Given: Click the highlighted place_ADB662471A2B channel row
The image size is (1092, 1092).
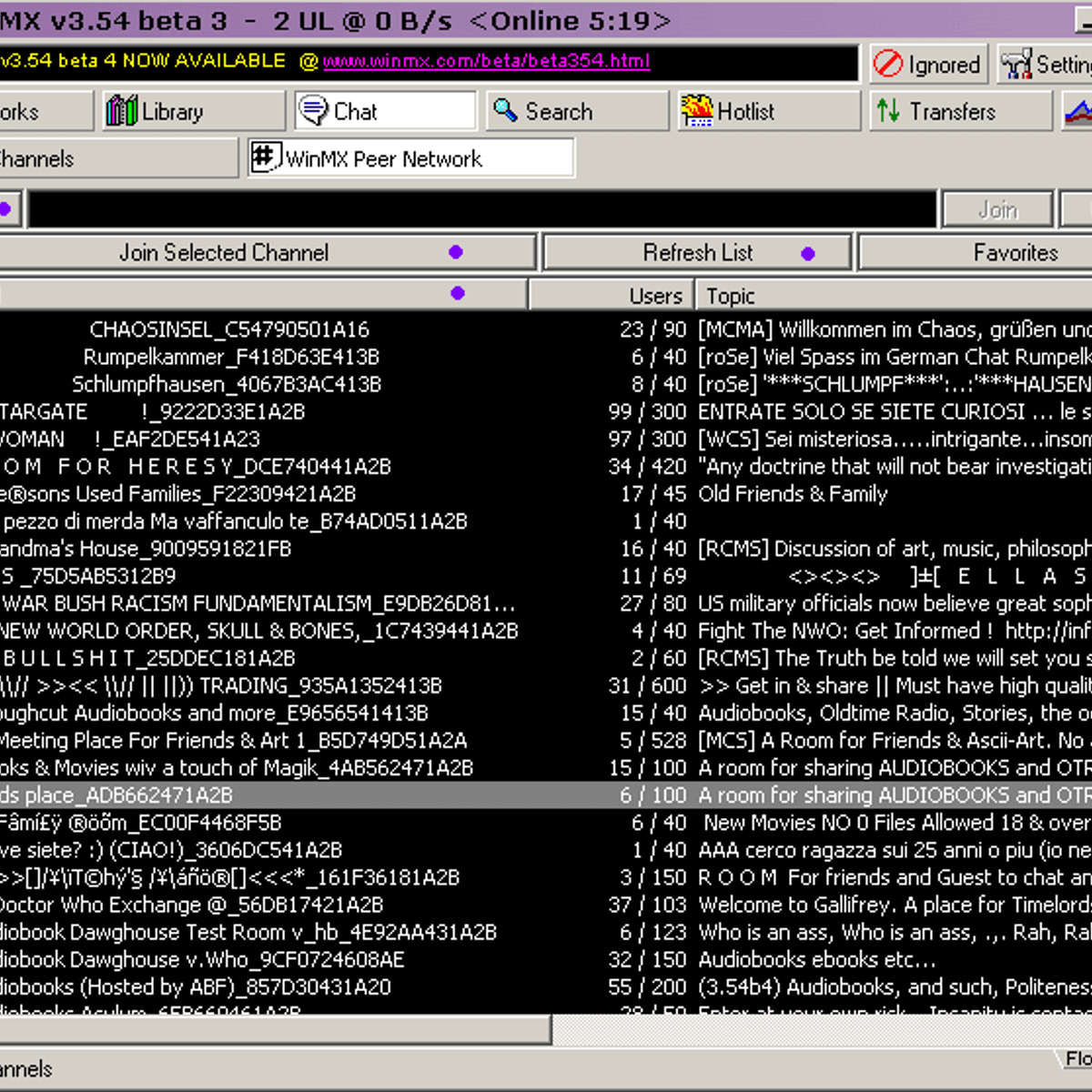Looking at the screenshot, I should click(546, 794).
